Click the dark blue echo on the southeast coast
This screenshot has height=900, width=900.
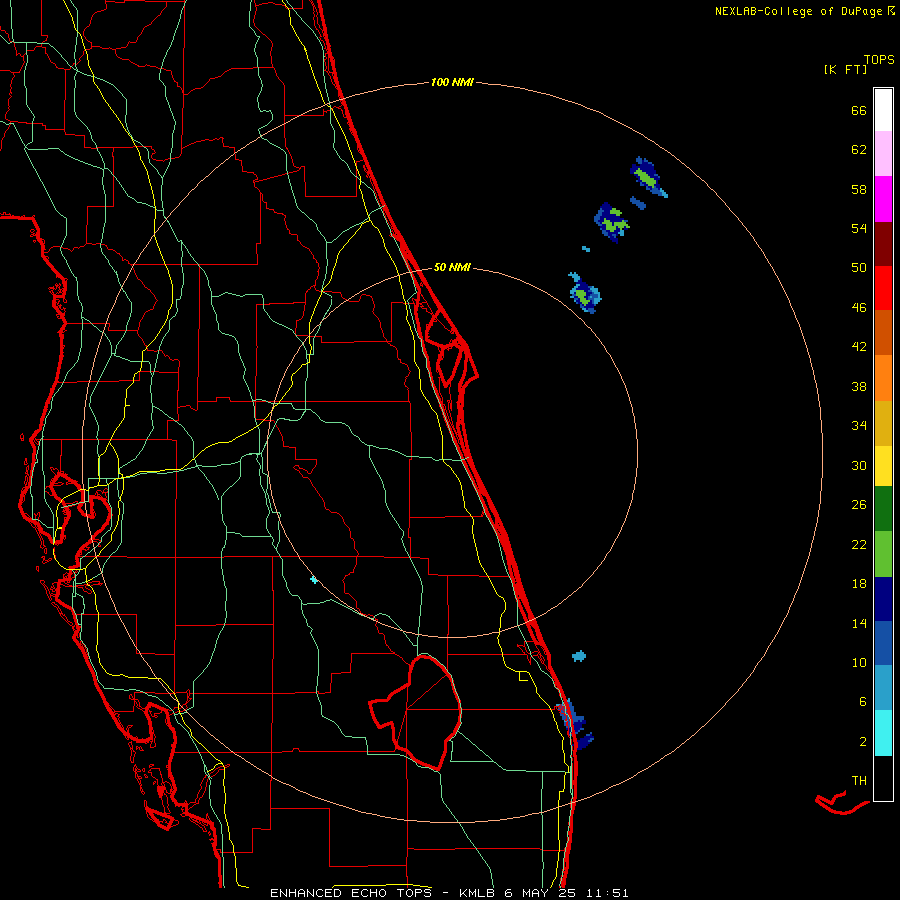click(x=575, y=724)
